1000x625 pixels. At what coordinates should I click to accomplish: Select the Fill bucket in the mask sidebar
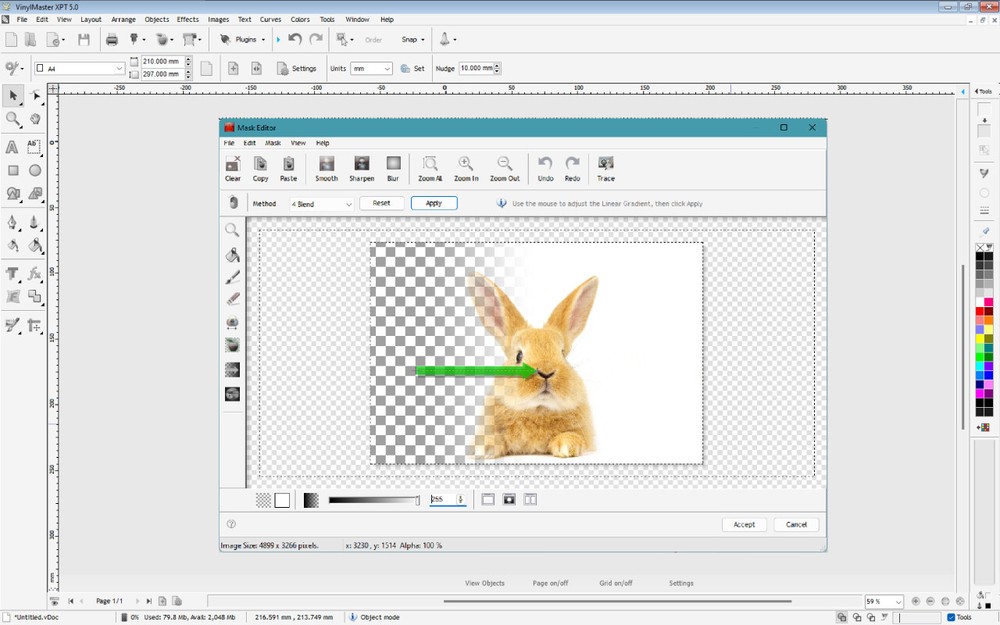pos(232,254)
